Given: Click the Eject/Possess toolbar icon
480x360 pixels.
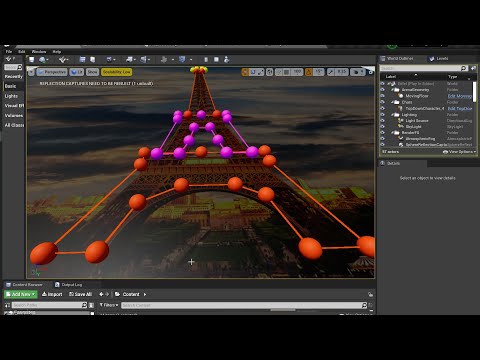Looking at the screenshot, I should [227, 59].
